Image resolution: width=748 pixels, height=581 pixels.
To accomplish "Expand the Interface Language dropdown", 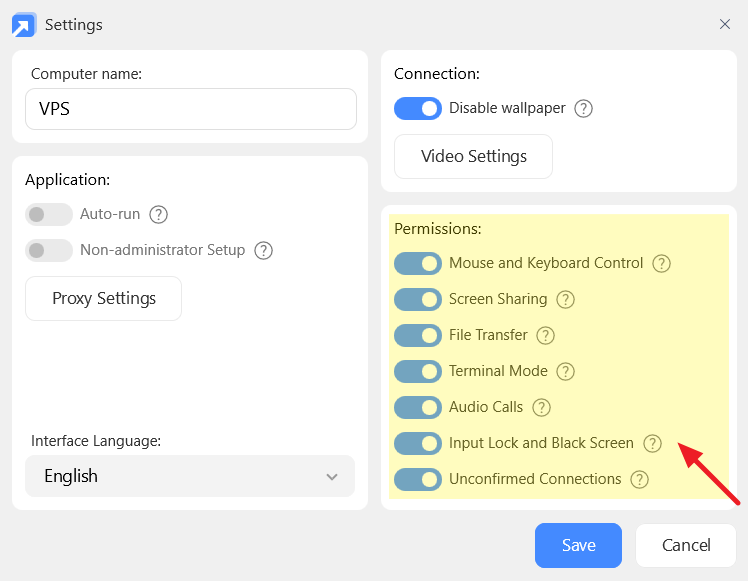I will coord(190,476).
